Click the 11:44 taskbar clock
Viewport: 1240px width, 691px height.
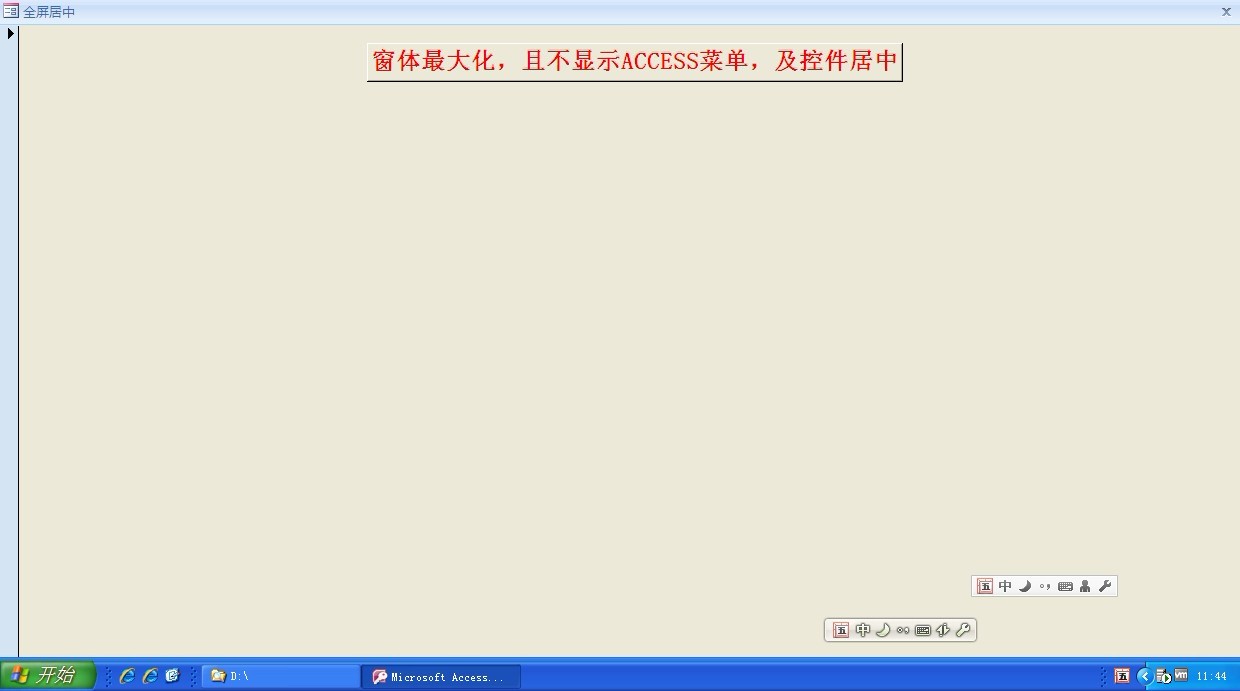coord(1211,677)
